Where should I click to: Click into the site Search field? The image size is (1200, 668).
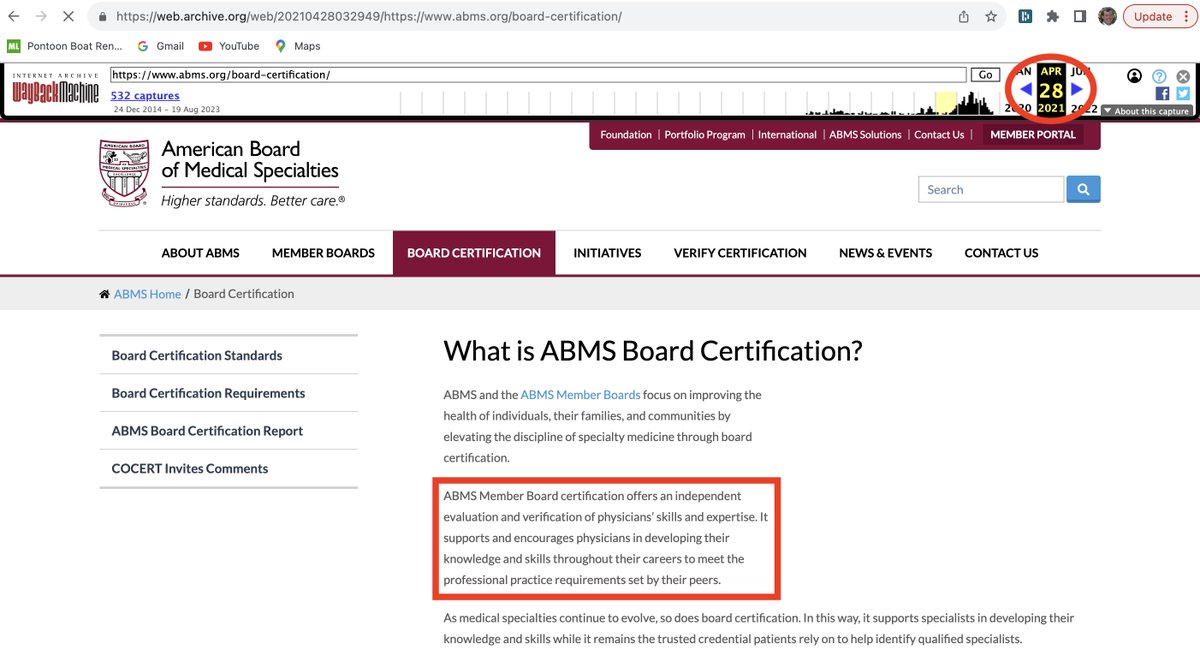coord(991,189)
